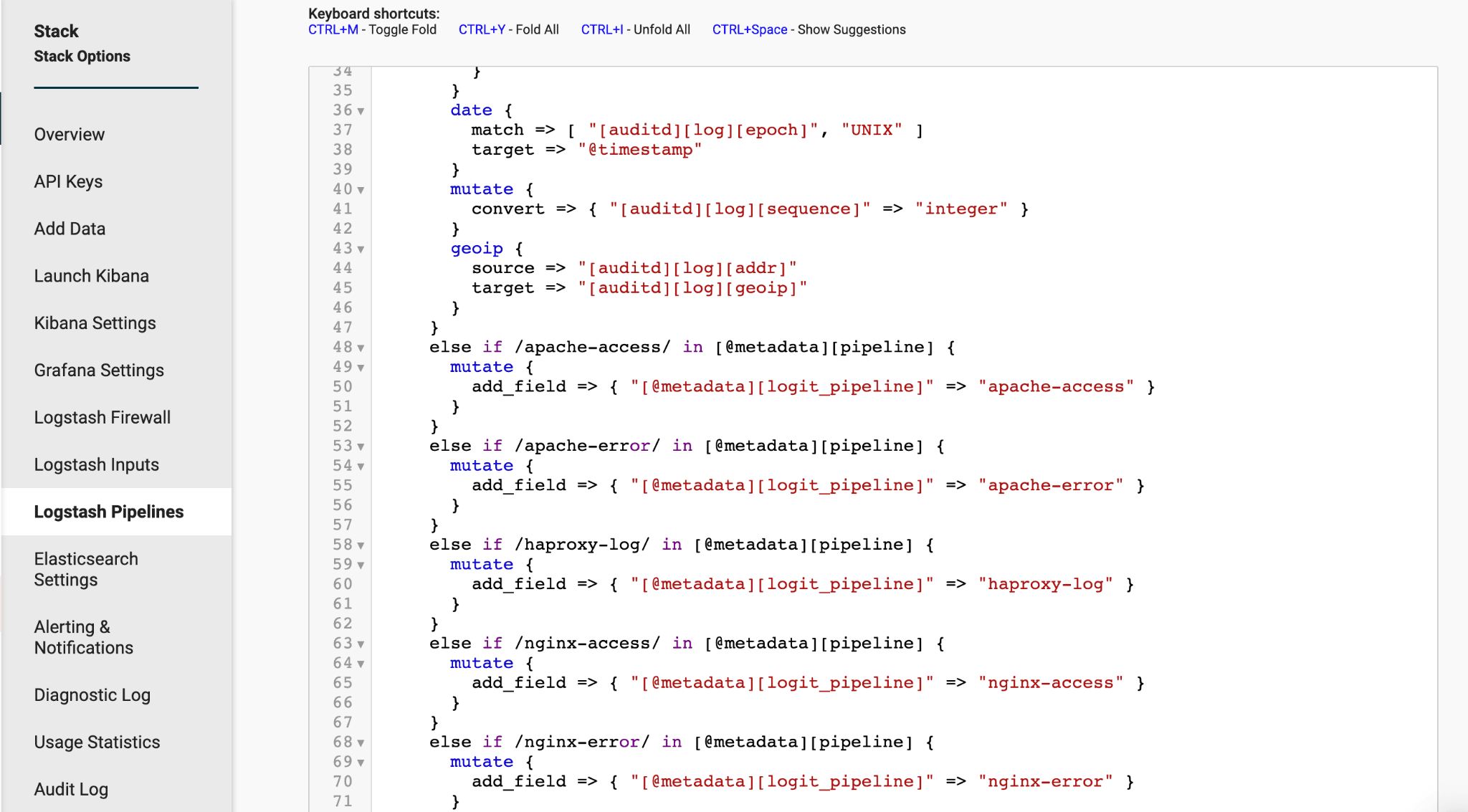Open the Overview page
Screen dimensions: 1468x812
(70, 135)
